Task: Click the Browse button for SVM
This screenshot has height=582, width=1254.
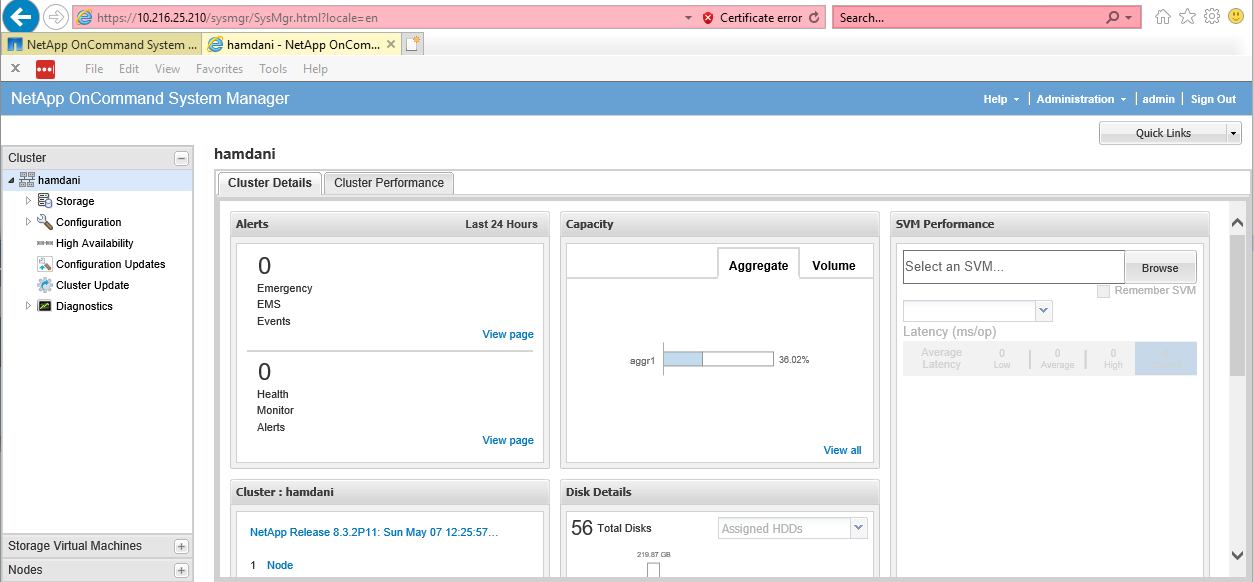Action: [1160, 268]
